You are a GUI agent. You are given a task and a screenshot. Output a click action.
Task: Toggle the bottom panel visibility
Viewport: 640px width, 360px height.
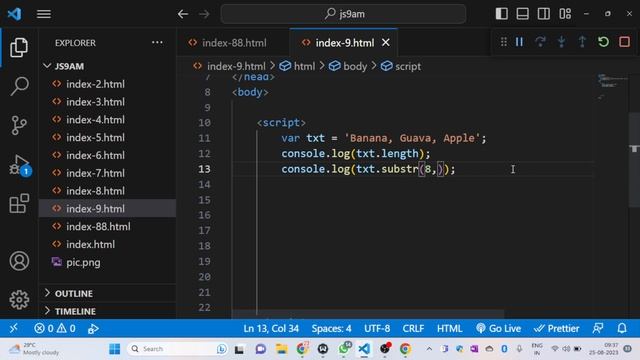pos(522,14)
